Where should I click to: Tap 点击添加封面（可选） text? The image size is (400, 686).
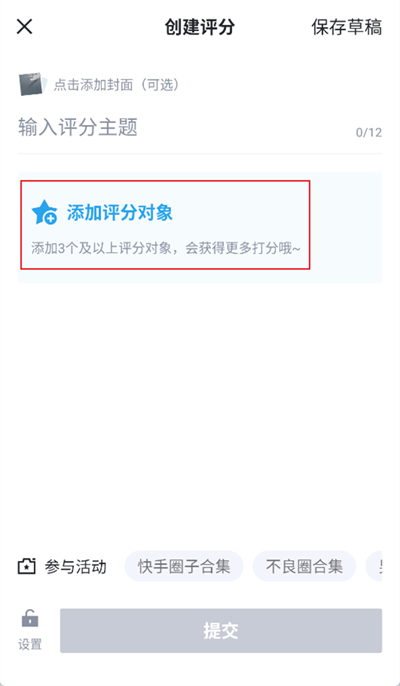116,85
